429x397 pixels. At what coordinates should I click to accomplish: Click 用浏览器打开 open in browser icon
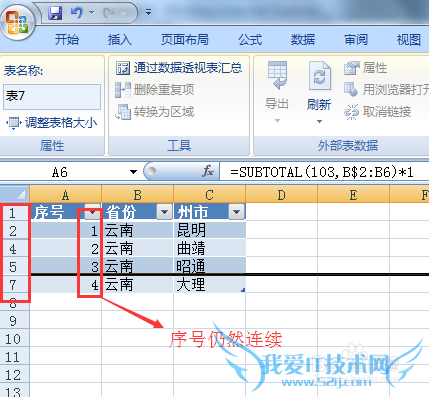tap(351, 89)
